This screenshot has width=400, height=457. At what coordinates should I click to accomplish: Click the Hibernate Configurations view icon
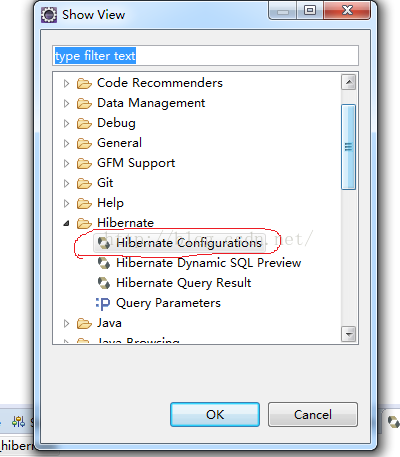pos(104,243)
